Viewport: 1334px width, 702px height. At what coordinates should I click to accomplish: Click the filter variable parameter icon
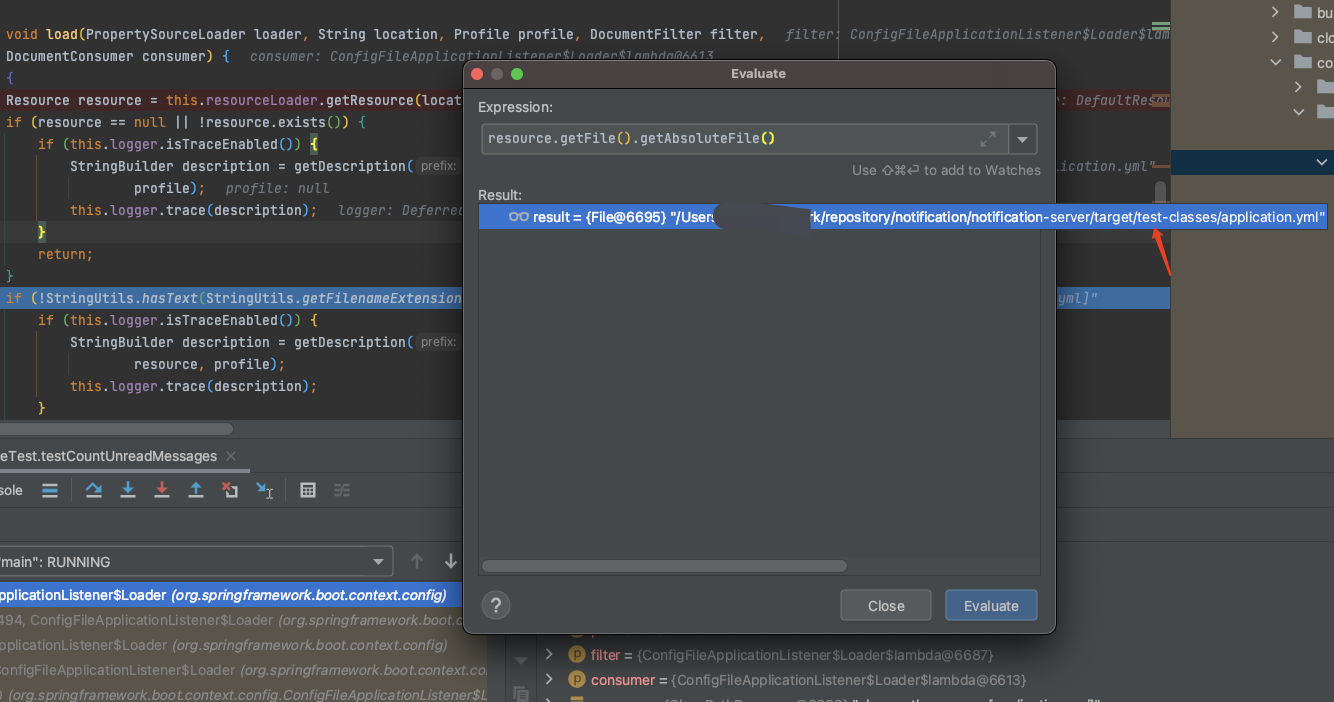pyautogui.click(x=576, y=655)
